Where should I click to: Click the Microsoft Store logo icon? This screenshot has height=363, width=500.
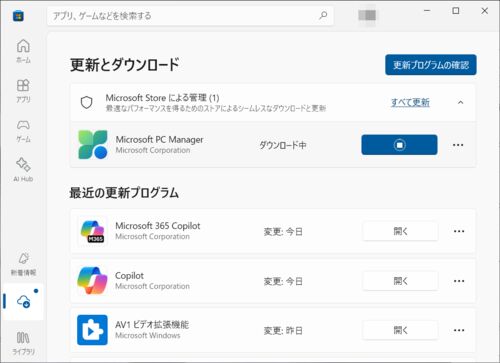18,16
